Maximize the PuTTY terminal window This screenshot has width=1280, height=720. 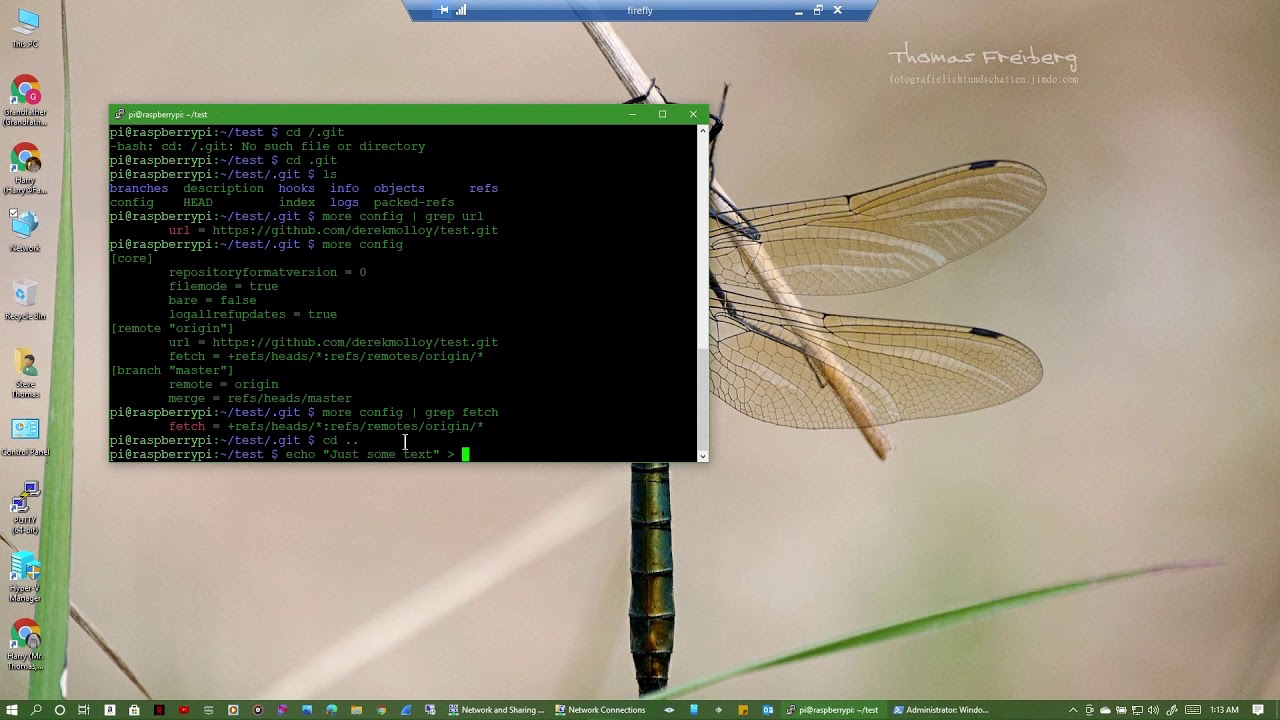662,114
